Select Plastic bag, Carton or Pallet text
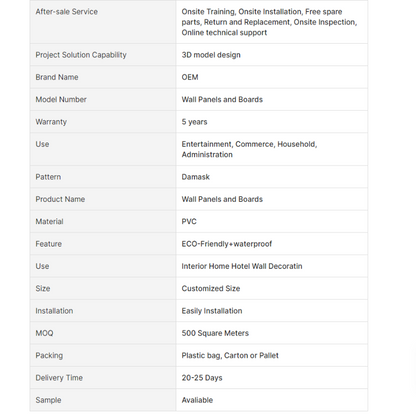This screenshot has height=416, width=416. pos(230,356)
